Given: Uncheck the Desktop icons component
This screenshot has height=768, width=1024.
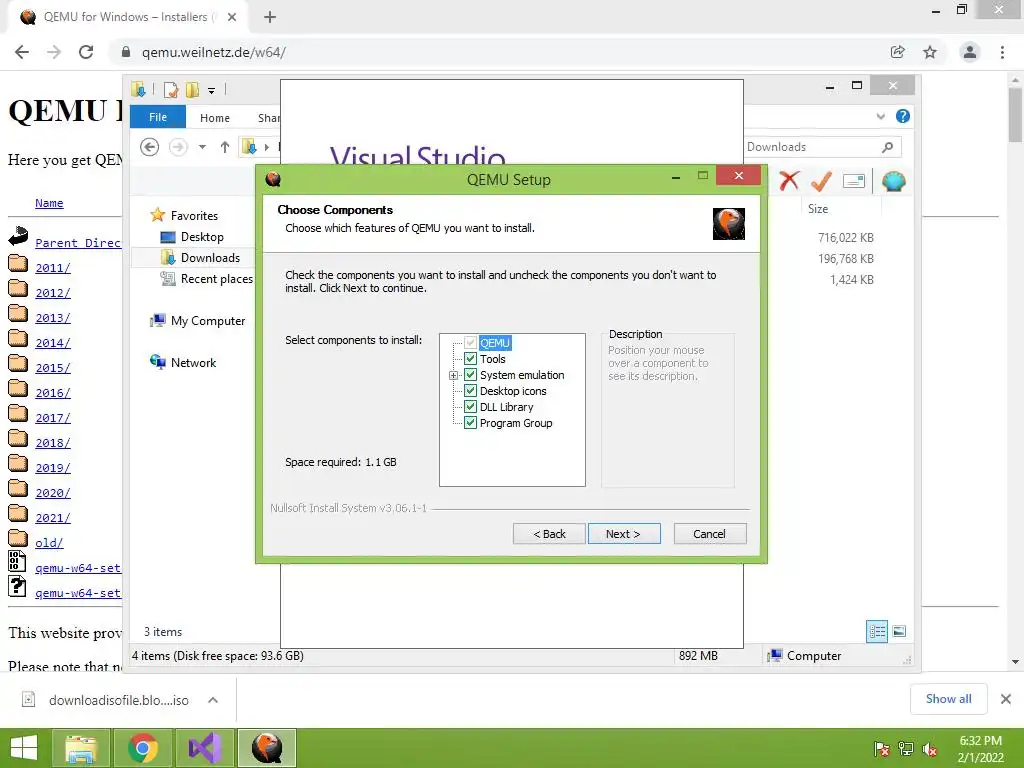Looking at the screenshot, I should 470,391.
